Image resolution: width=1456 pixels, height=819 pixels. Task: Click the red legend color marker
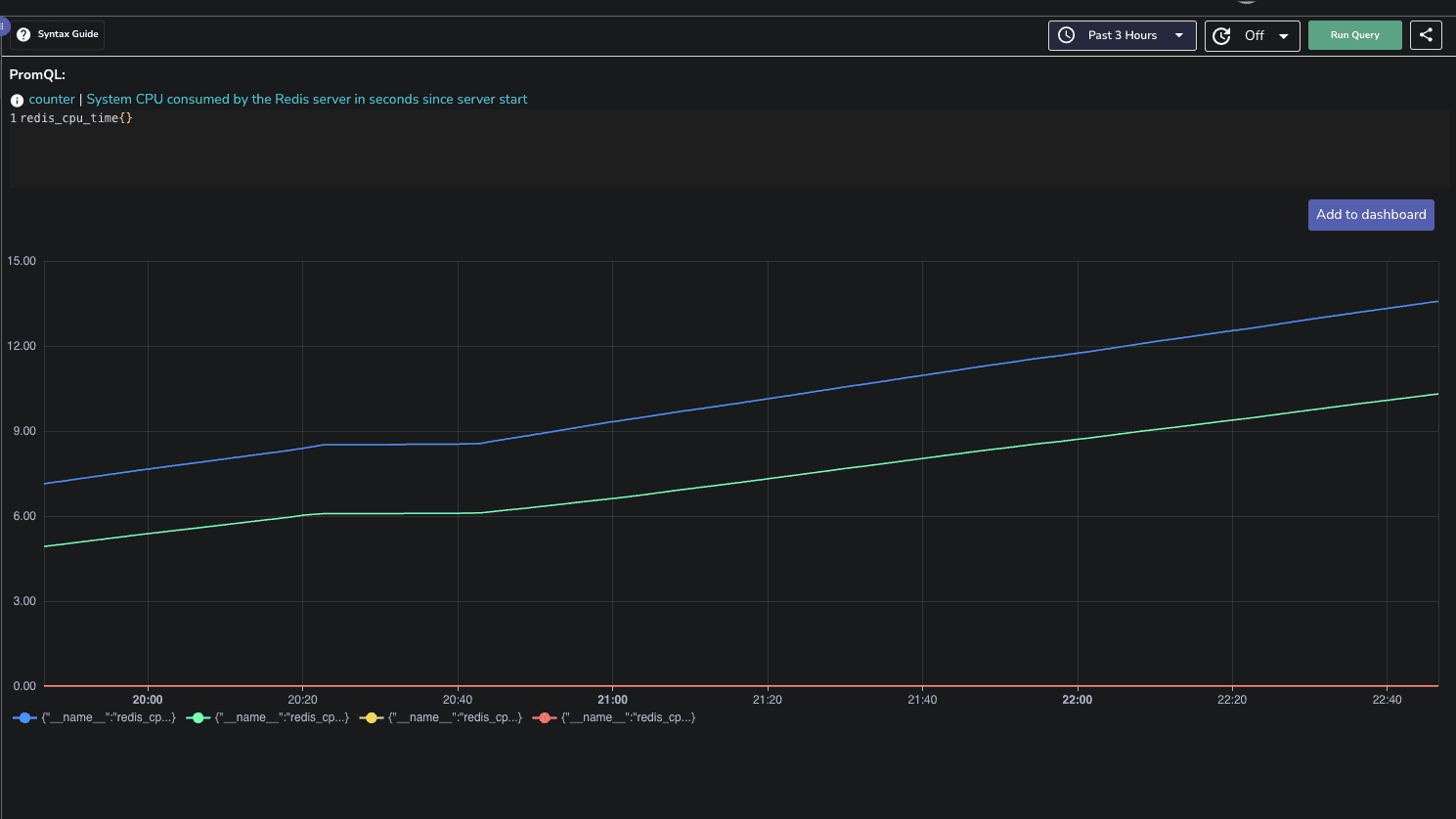pyautogui.click(x=544, y=717)
